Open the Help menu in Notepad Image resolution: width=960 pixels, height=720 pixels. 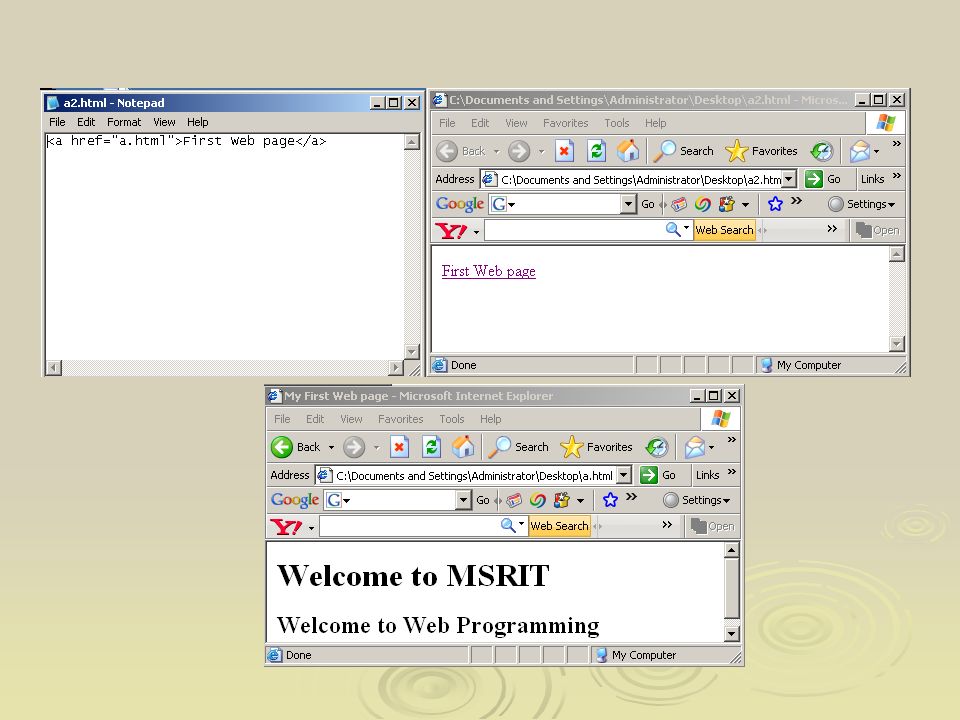[x=197, y=122]
